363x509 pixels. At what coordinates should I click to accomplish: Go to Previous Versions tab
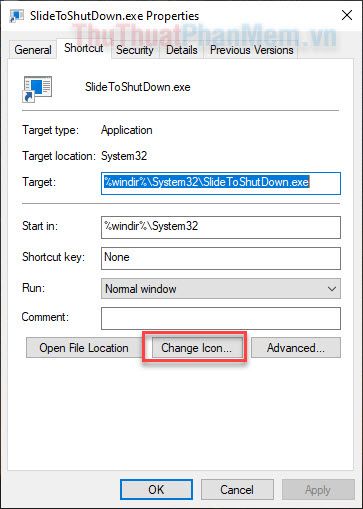252,50
